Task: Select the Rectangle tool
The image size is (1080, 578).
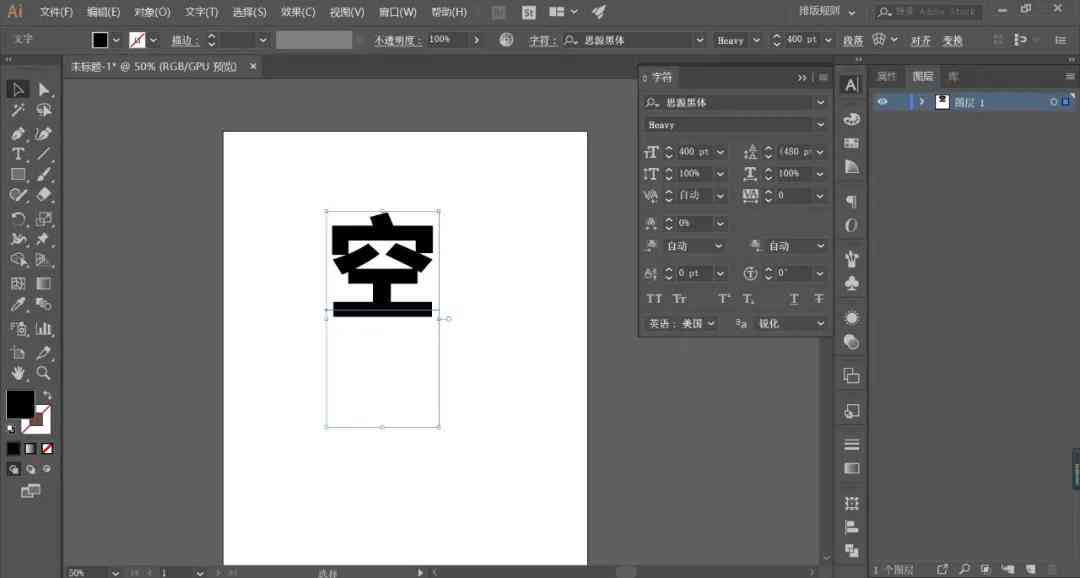Action: pyautogui.click(x=18, y=175)
